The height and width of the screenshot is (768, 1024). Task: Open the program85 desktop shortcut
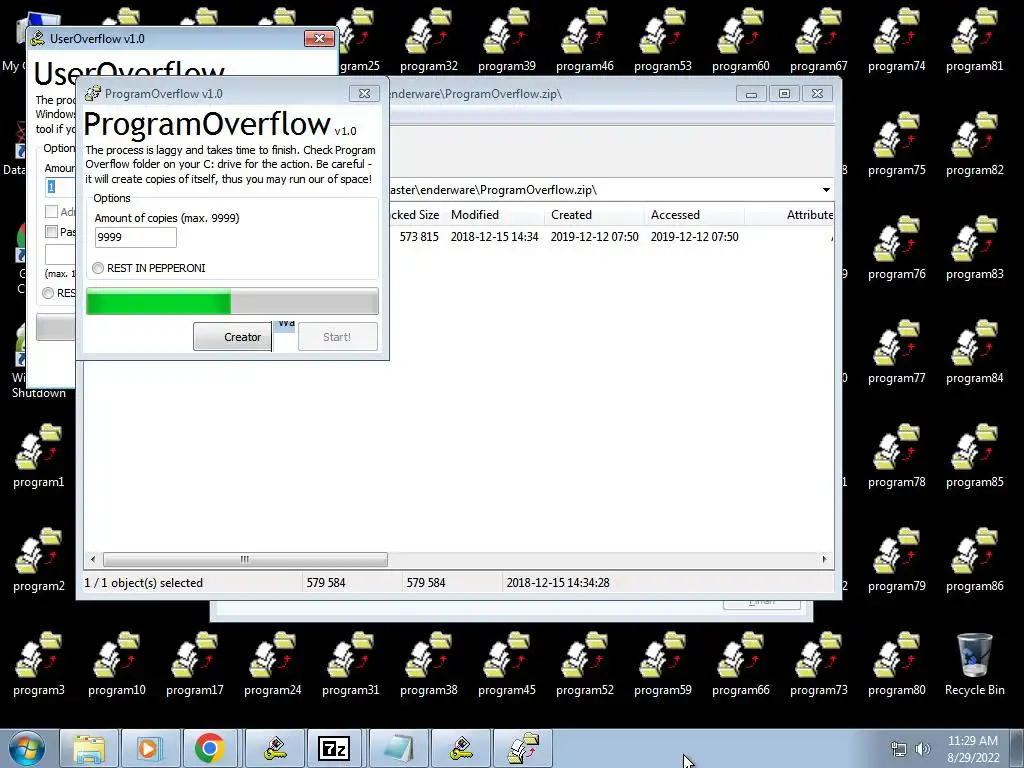tap(974, 456)
